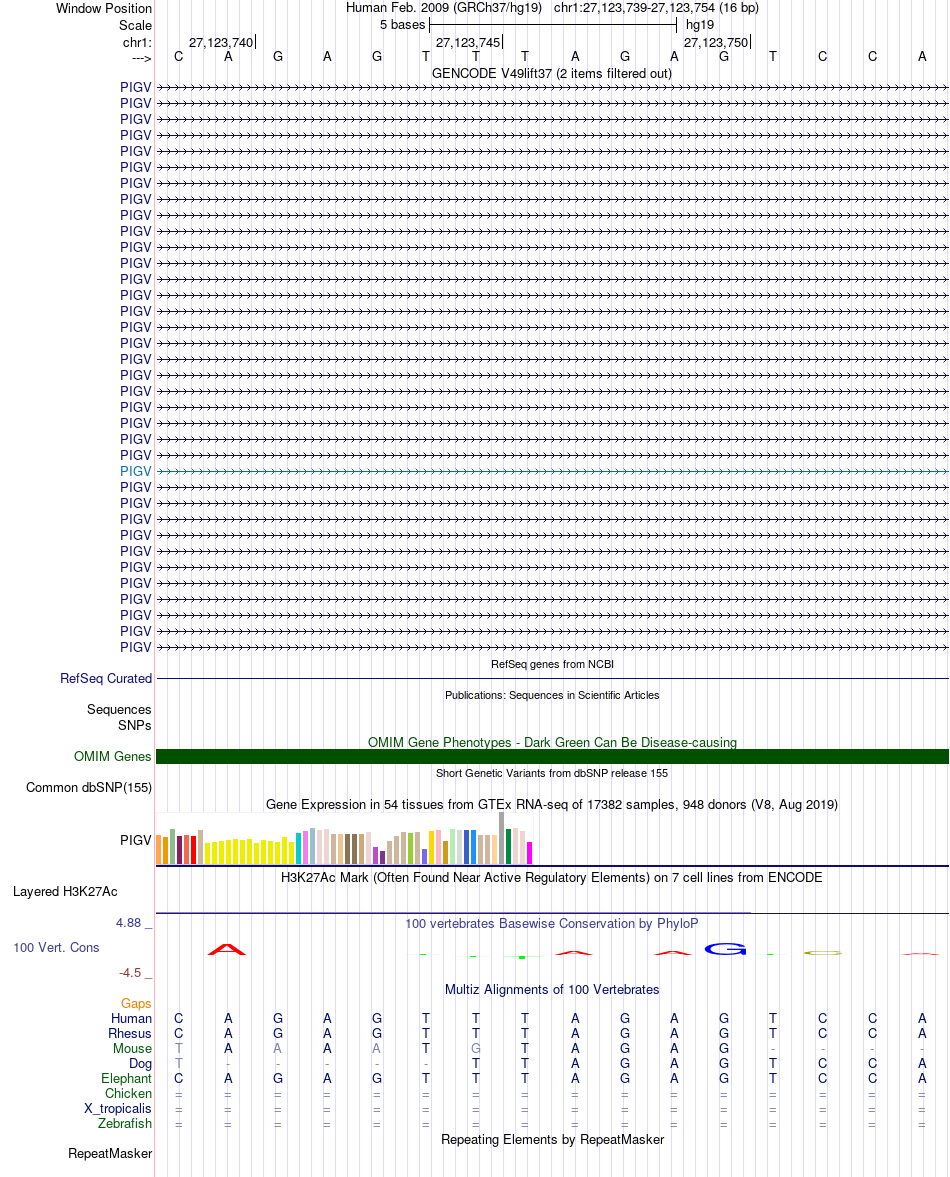Click the RefSeq Curated track label
This screenshot has width=950, height=1177.
coord(106,679)
